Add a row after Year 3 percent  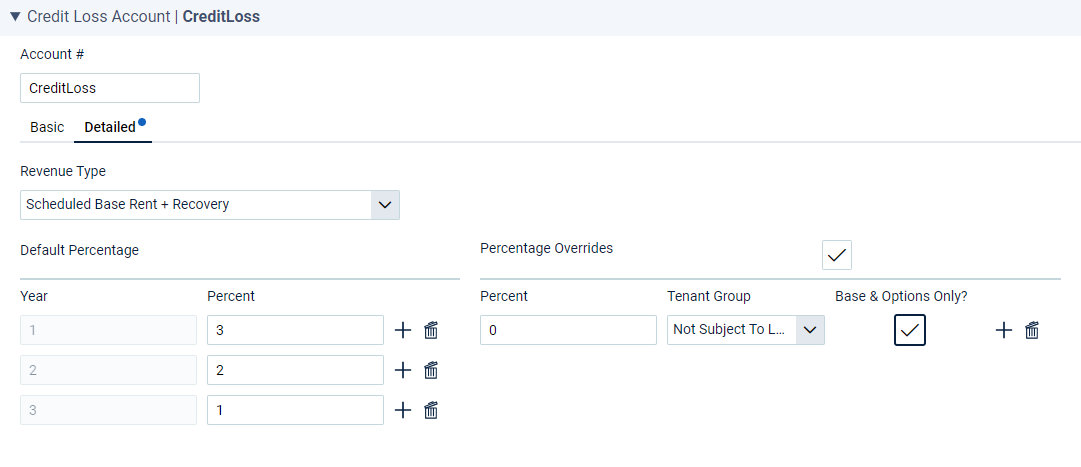point(403,410)
